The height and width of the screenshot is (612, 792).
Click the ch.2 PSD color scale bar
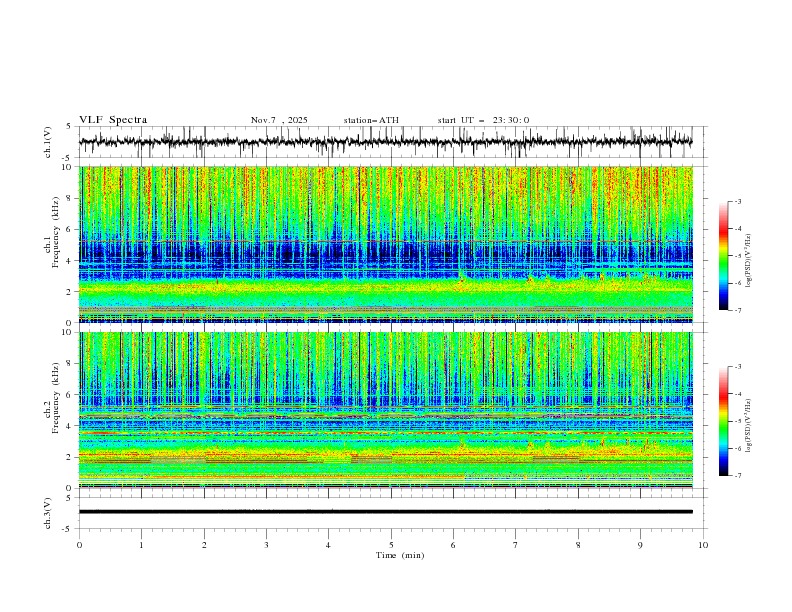coord(723,421)
